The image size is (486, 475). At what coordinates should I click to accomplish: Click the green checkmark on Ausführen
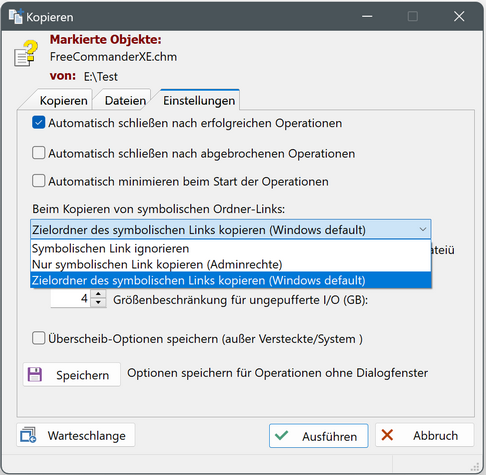click(x=282, y=435)
